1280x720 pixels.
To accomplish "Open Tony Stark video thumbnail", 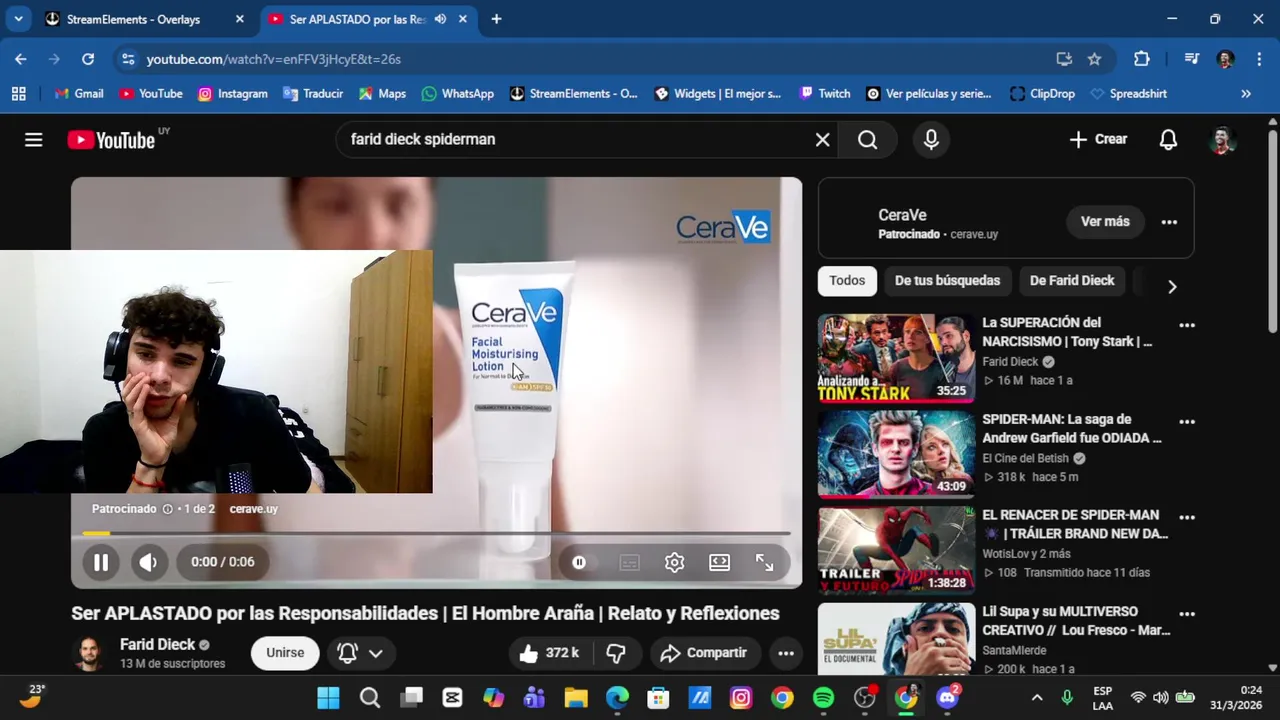I will click(x=896, y=358).
